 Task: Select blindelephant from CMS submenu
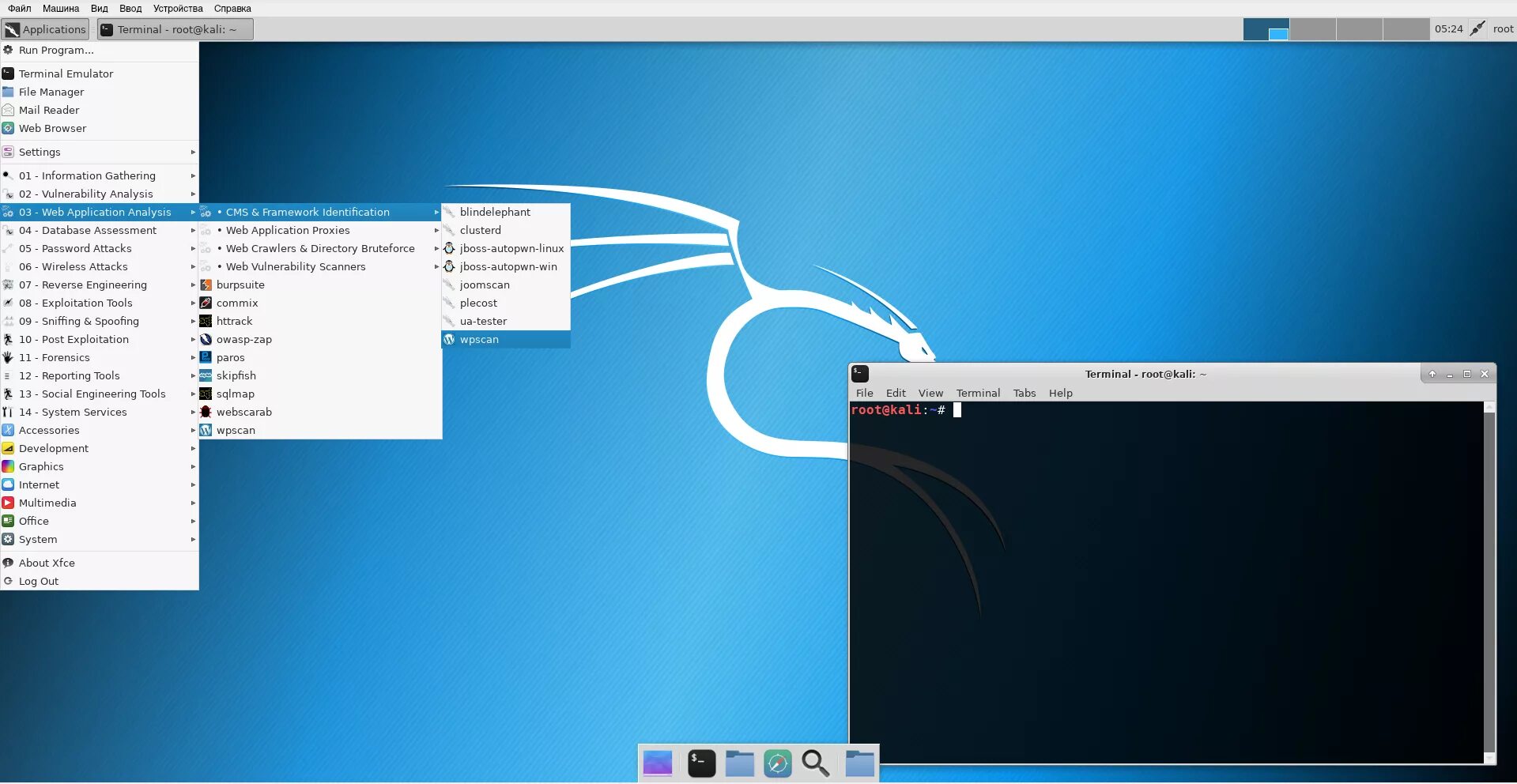[x=506, y=212]
